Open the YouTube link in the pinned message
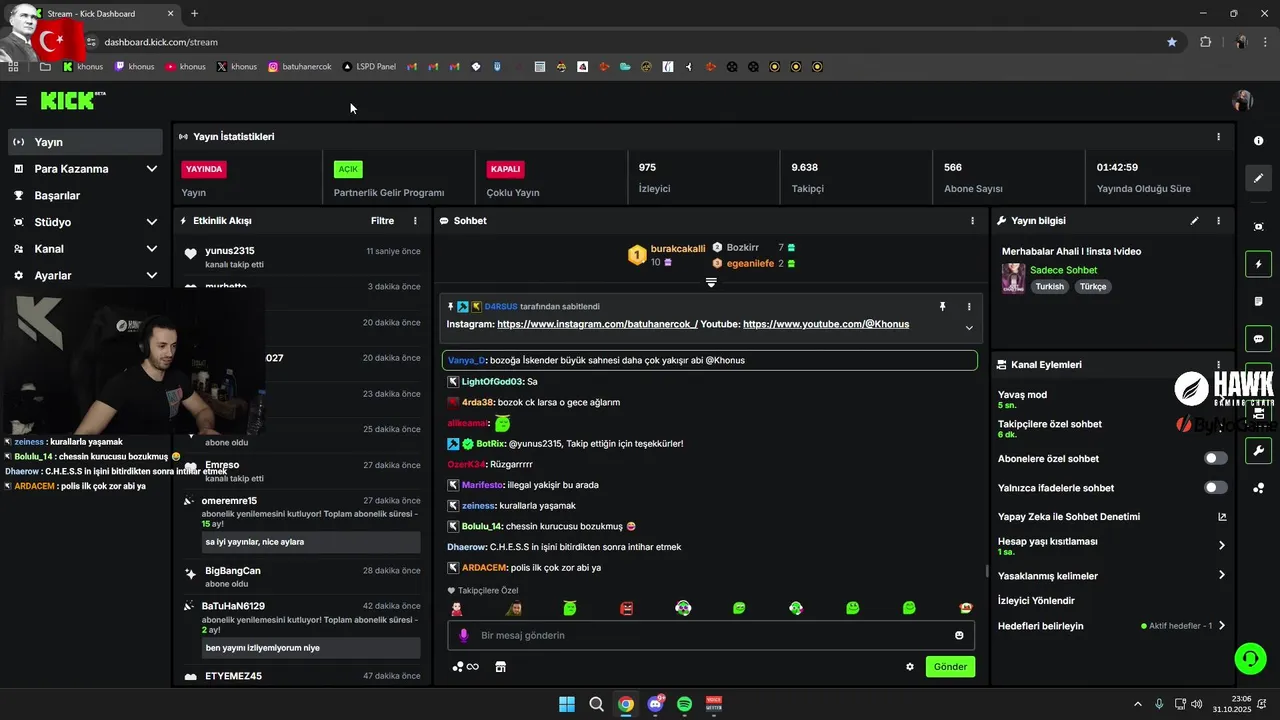Viewport: 1280px width, 720px height. click(x=826, y=324)
